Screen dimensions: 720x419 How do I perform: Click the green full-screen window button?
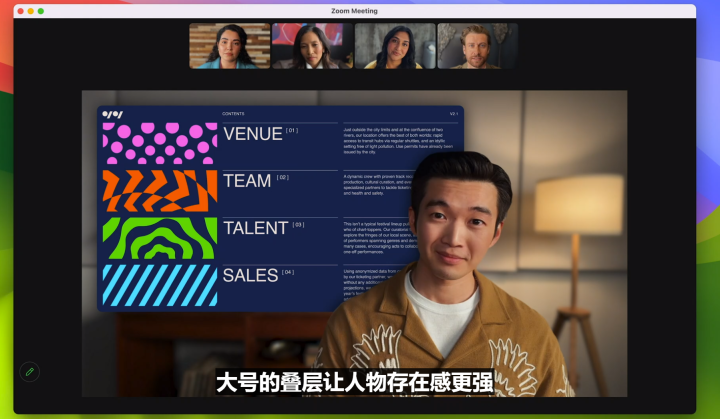pyautogui.click(x=41, y=11)
